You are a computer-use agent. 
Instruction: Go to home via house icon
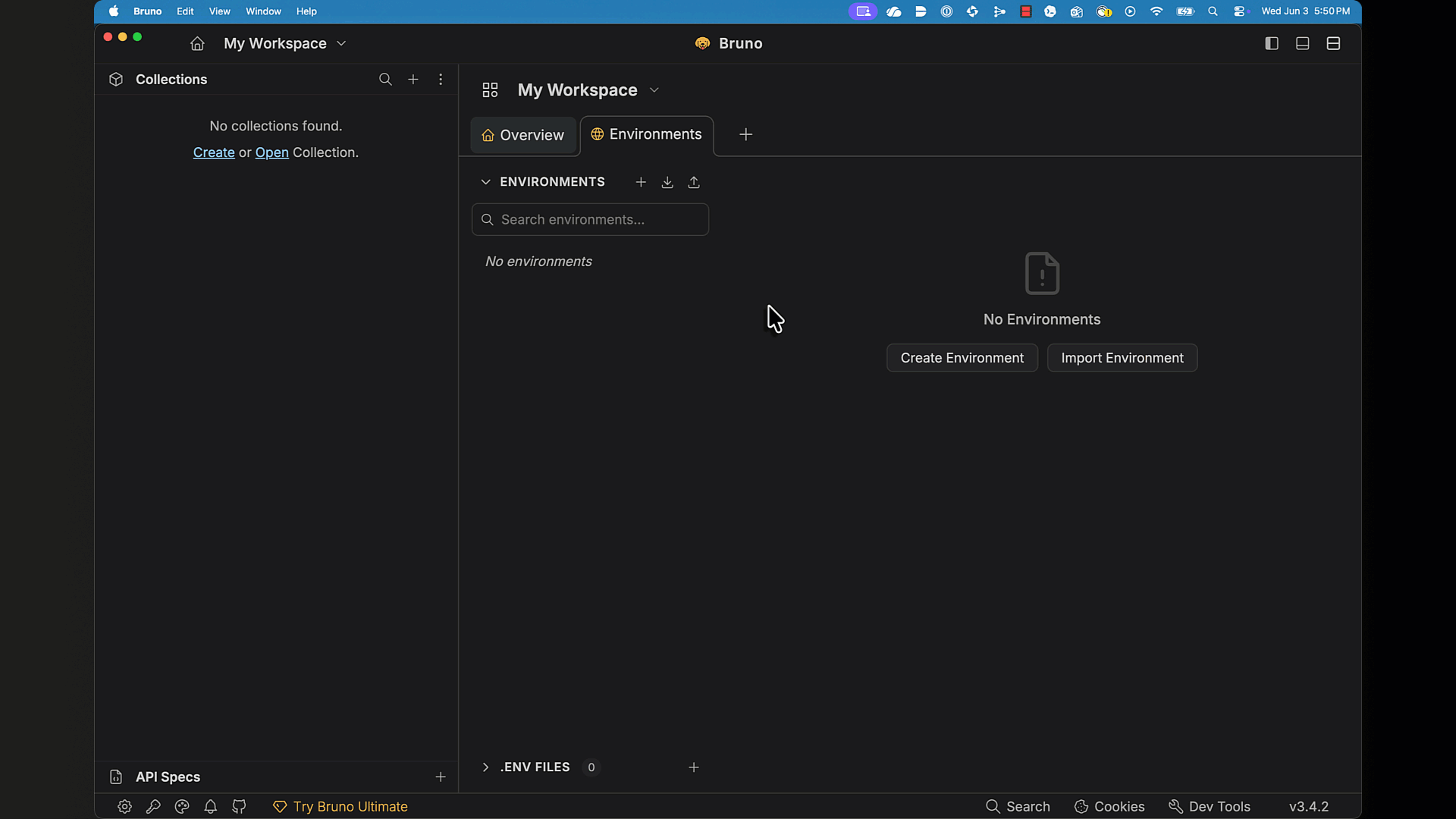click(197, 44)
